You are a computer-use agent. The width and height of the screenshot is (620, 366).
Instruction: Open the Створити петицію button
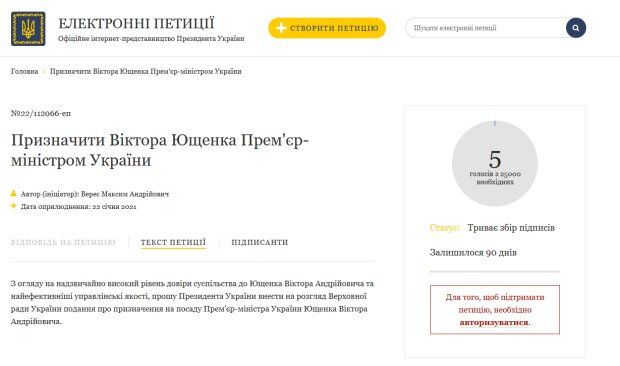tap(327, 28)
